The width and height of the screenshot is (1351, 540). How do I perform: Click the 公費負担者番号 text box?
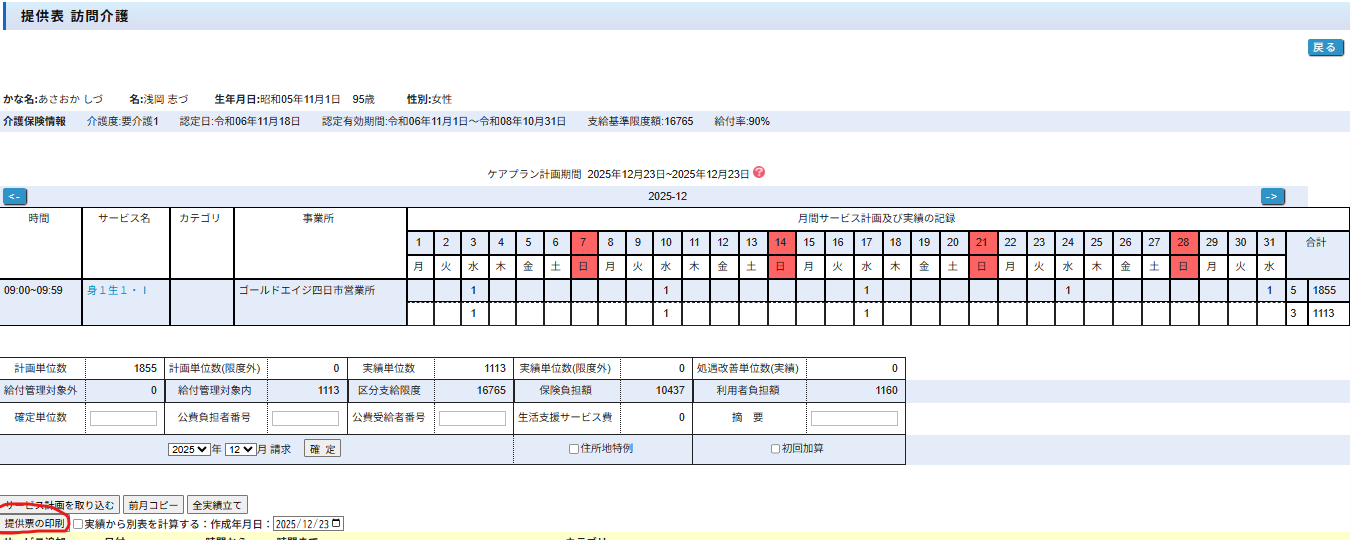pos(305,418)
